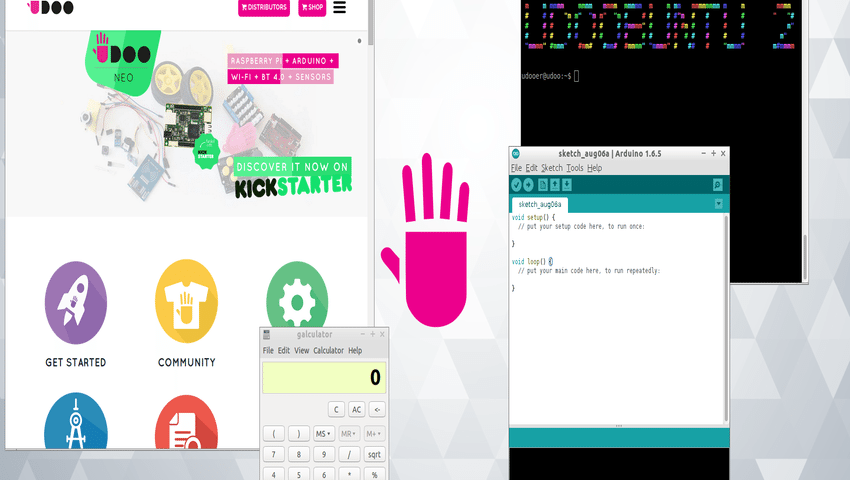Viewport: 850px width, 480px height.
Task: Click the carousel dot indicator on UDOO banner
Action: pyautogui.click(x=359, y=41)
